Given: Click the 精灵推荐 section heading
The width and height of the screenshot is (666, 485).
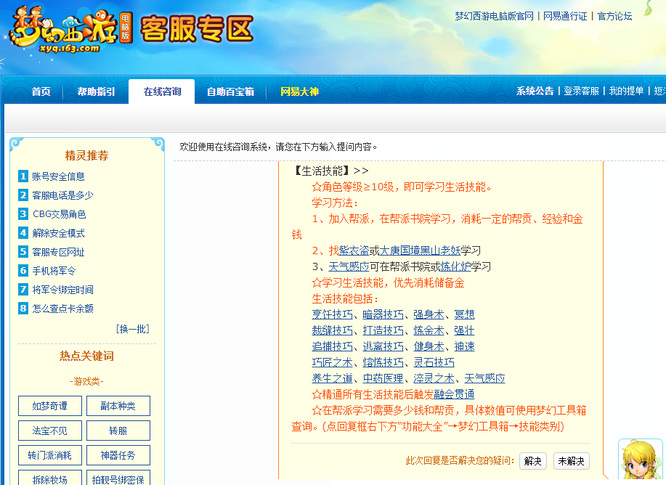Looking at the screenshot, I should tap(87, 155).
